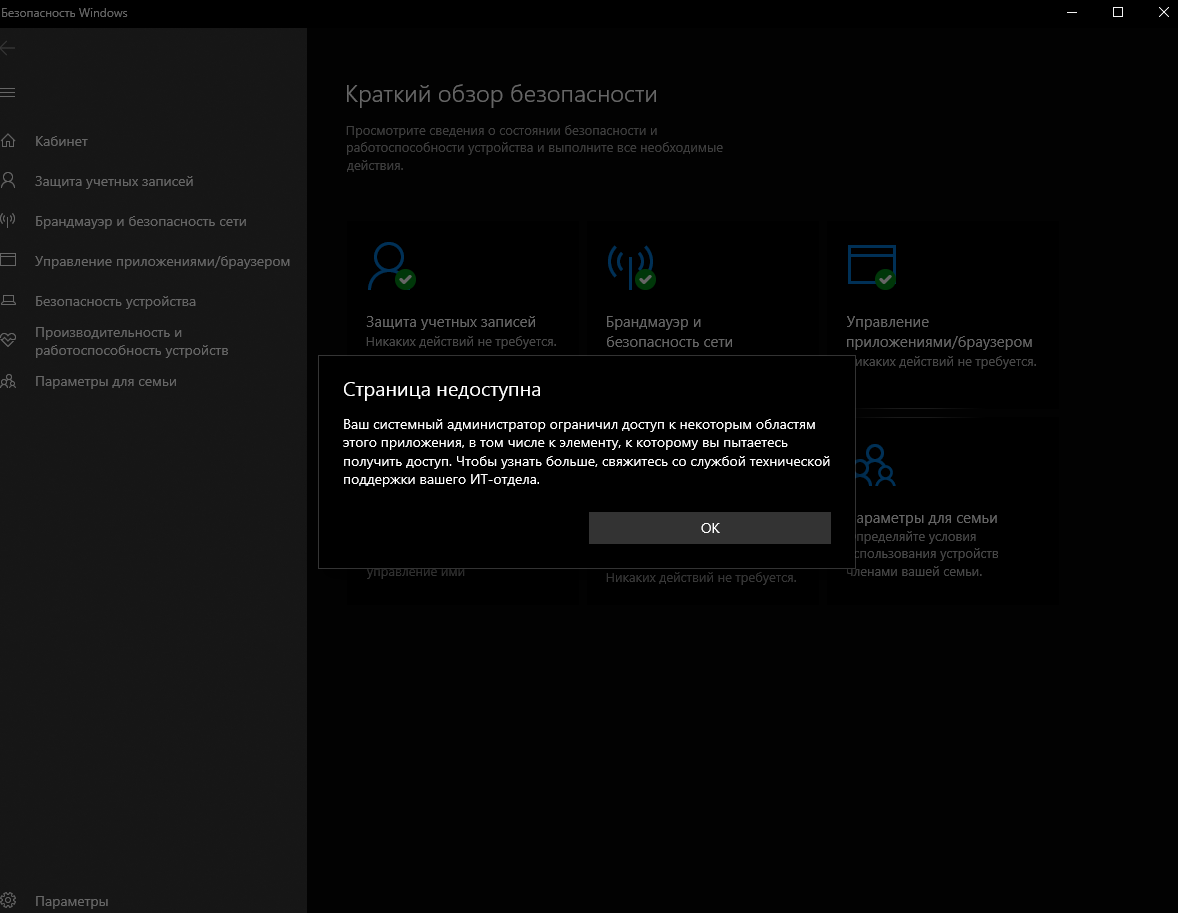The height and width of the screenshot is (913, 1178).
Task: Click the heart device health icon
Action: pos(8,340)
